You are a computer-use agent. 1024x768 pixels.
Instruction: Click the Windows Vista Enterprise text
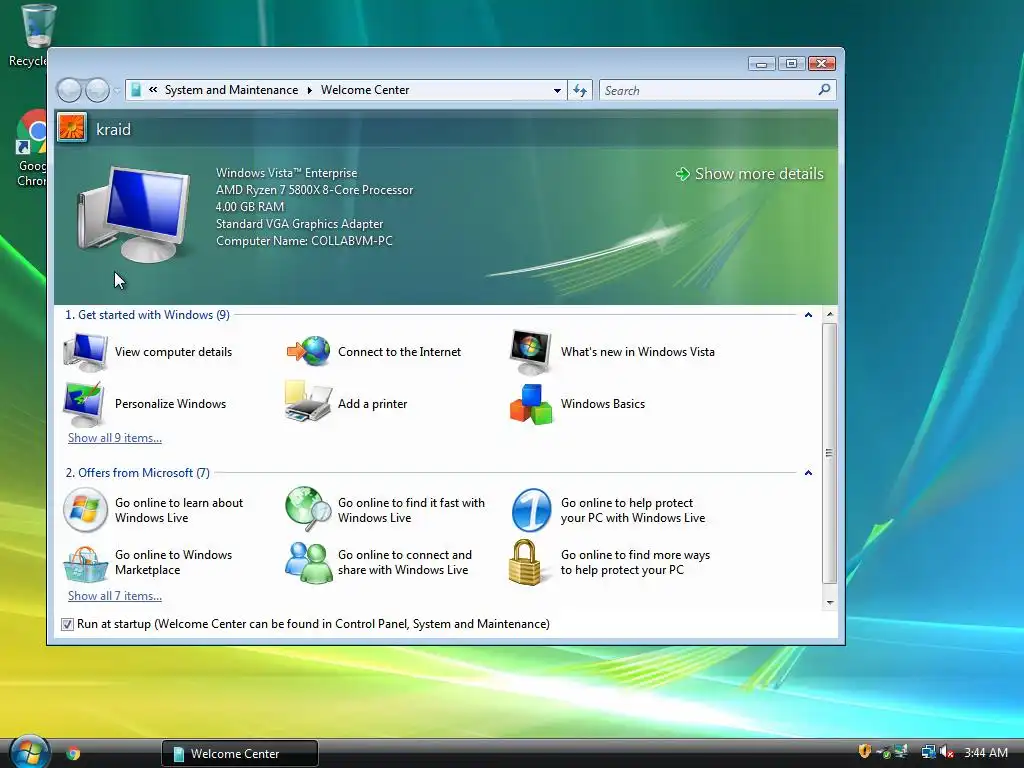coord(287,173)
